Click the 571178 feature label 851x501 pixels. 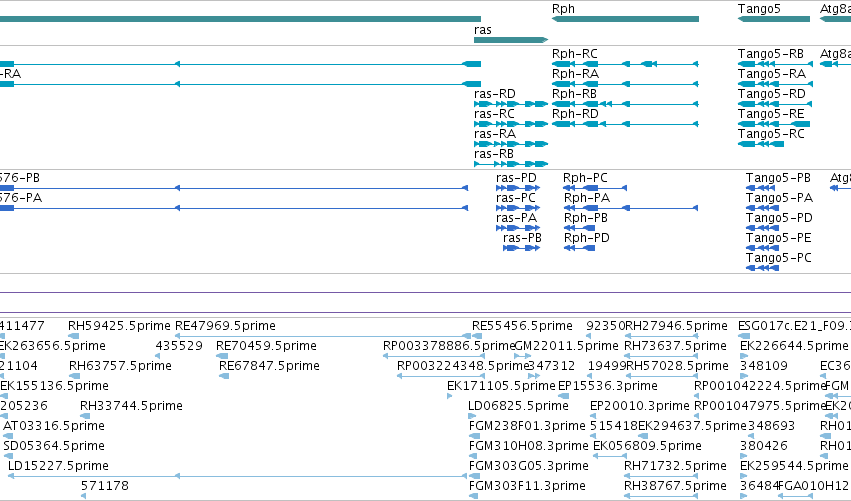pyautogui.click(x=105, y=487)
